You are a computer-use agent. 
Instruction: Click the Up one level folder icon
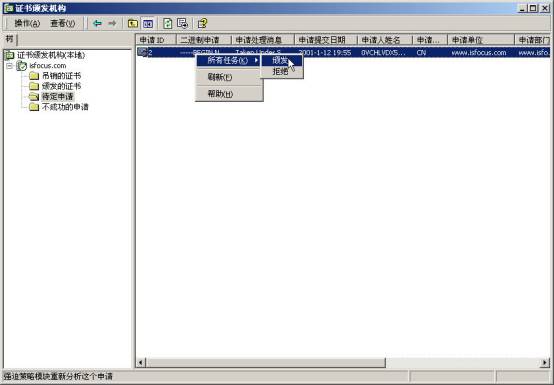[x=133, y=24]
